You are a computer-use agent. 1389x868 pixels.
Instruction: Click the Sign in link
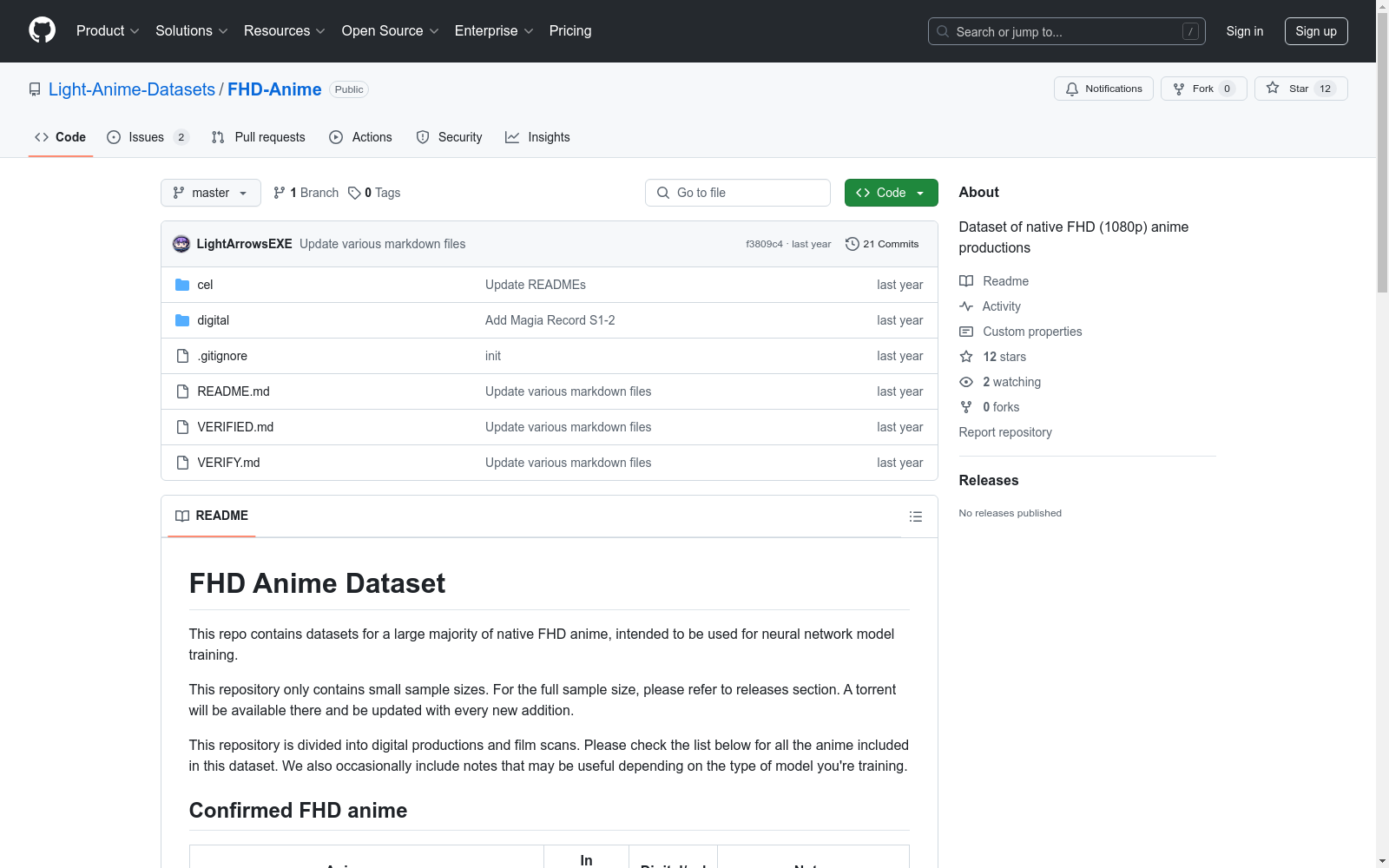(x=1245, y=31)
